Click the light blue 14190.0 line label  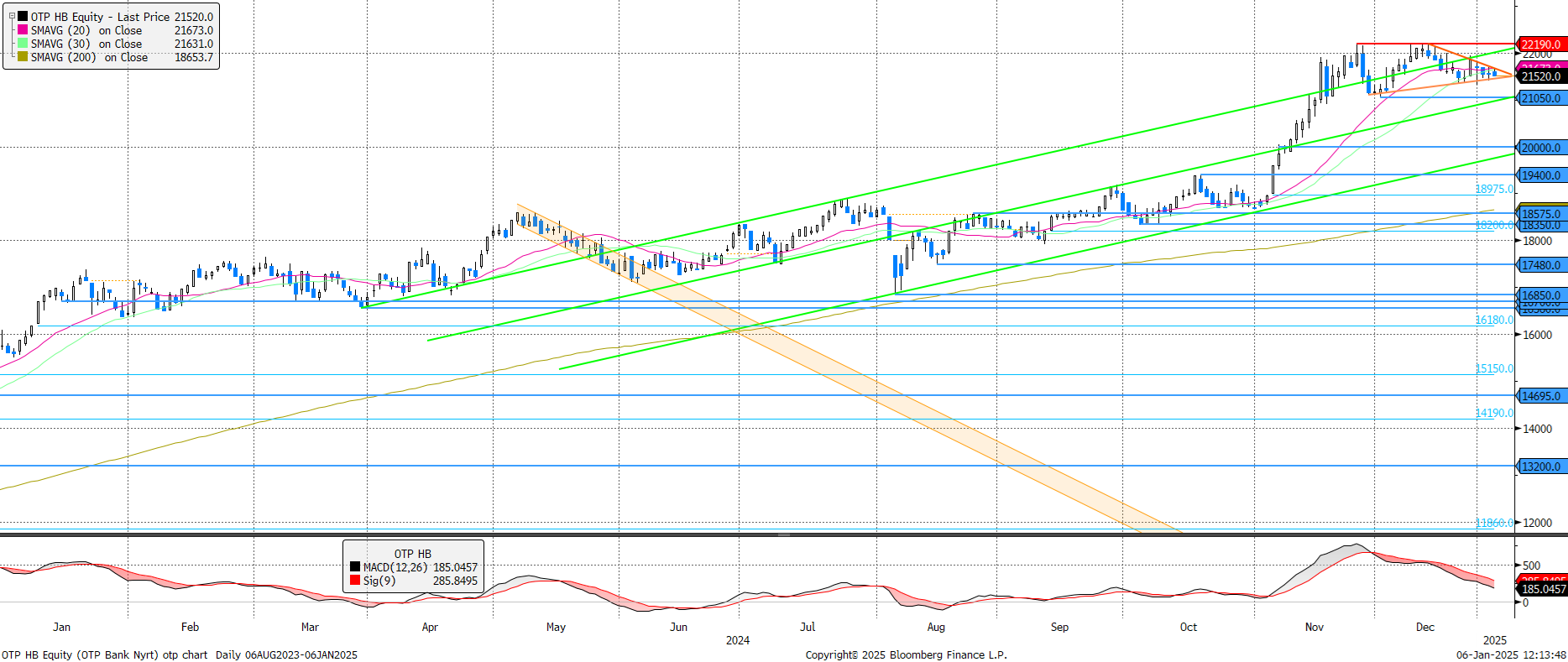pyautogui.click(x=1494, y=414)
